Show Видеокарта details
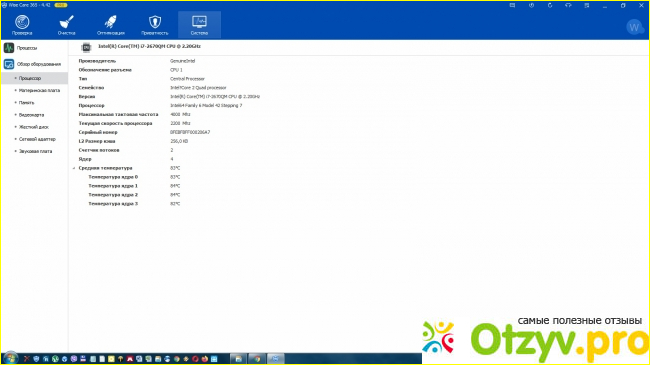 point(31,115)
